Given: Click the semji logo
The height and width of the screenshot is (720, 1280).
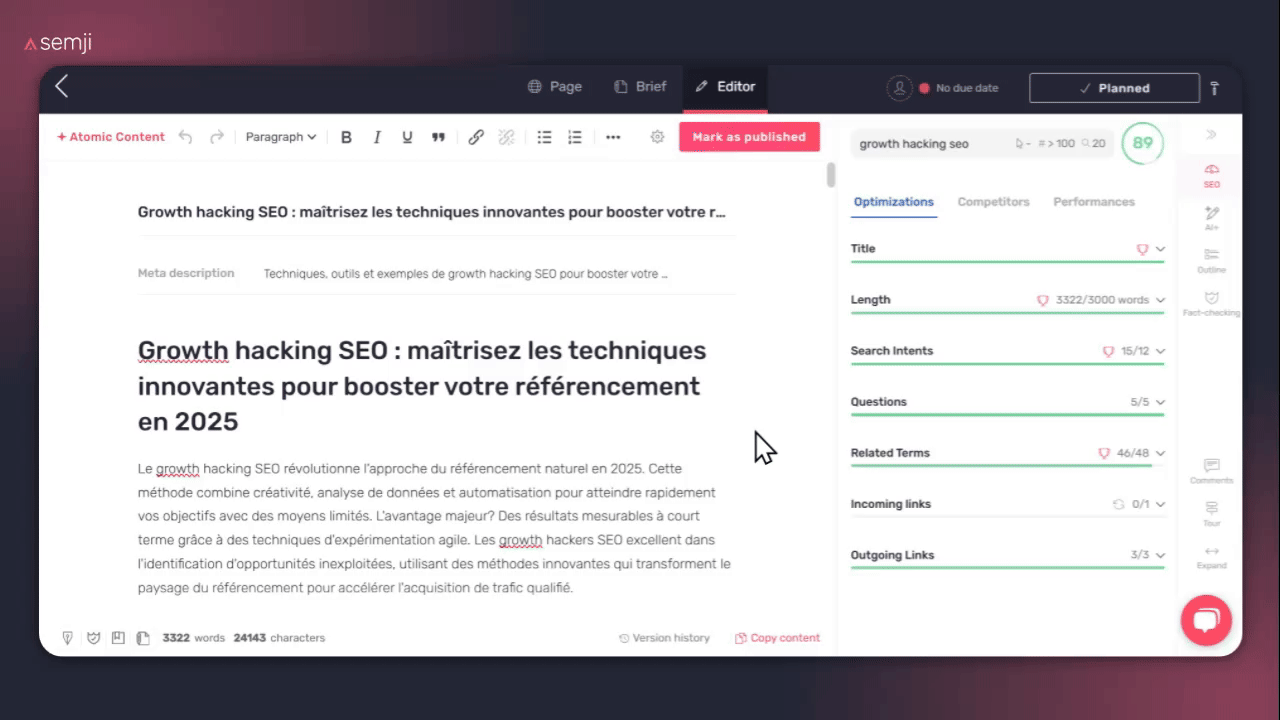Looking at the screenshot, I should pyautogui.click(x=59, y=43).
